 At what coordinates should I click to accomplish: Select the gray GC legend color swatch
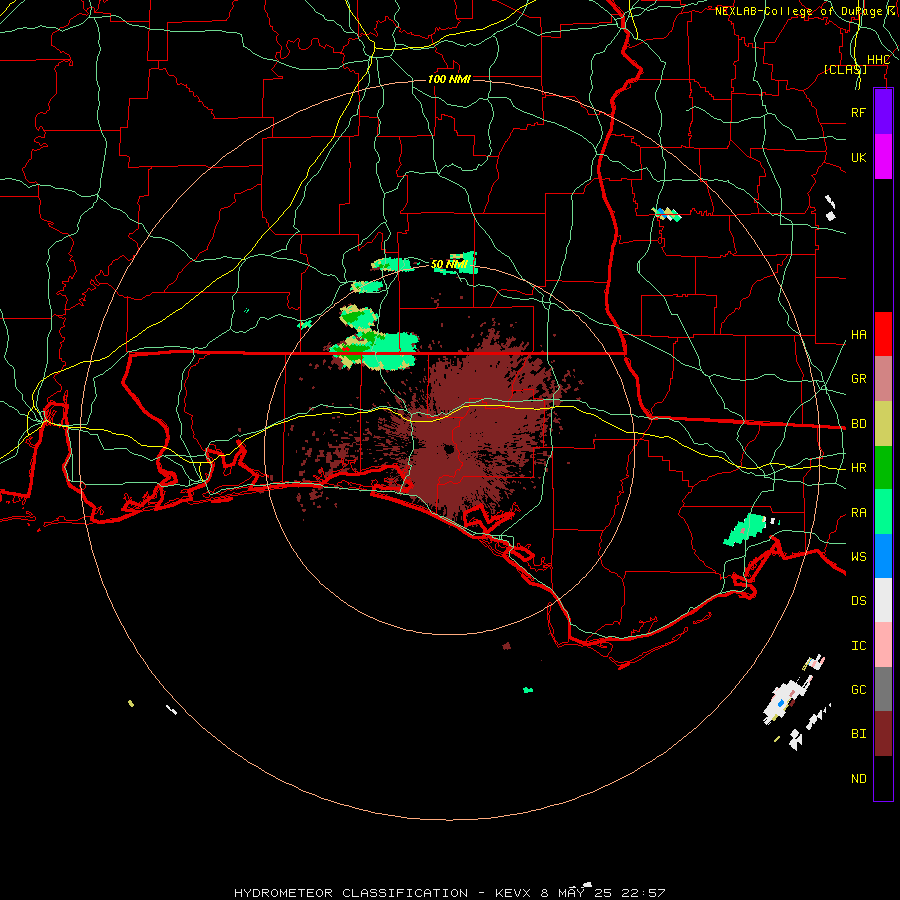883,689
